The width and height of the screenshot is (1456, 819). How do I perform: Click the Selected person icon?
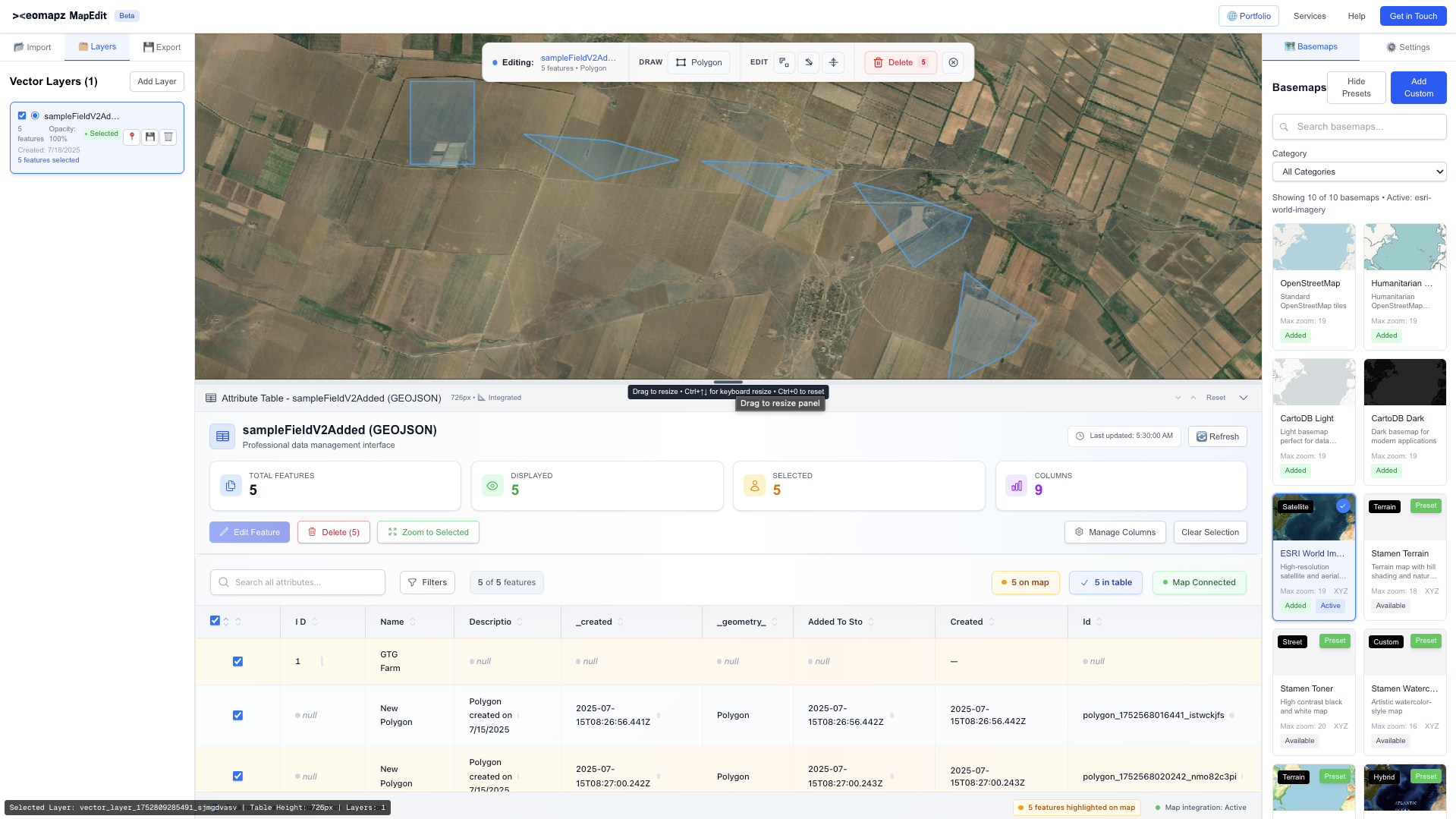pyautogui.click(x=754, y=485)
